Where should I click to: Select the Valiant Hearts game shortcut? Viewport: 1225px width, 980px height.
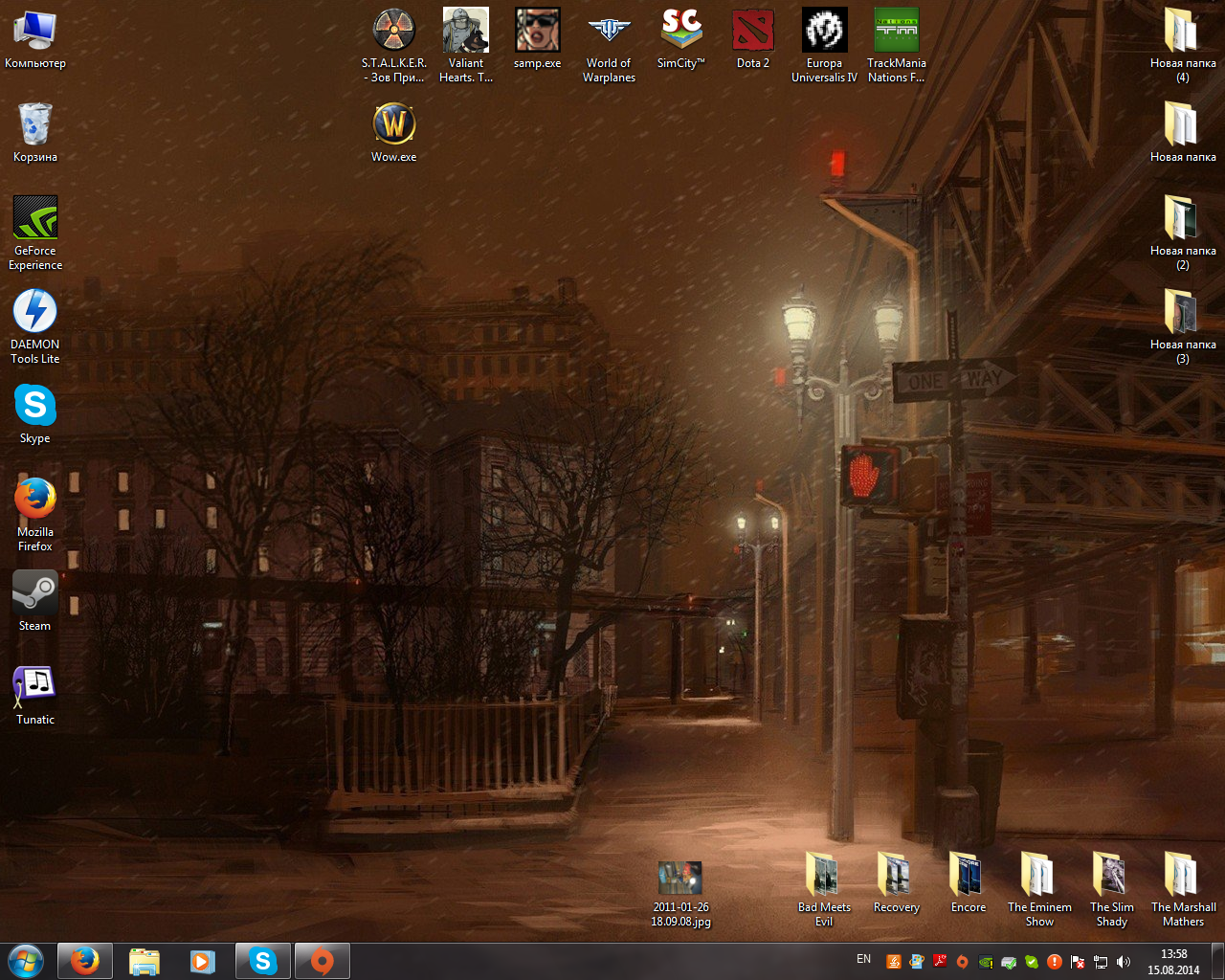[466, 46]
